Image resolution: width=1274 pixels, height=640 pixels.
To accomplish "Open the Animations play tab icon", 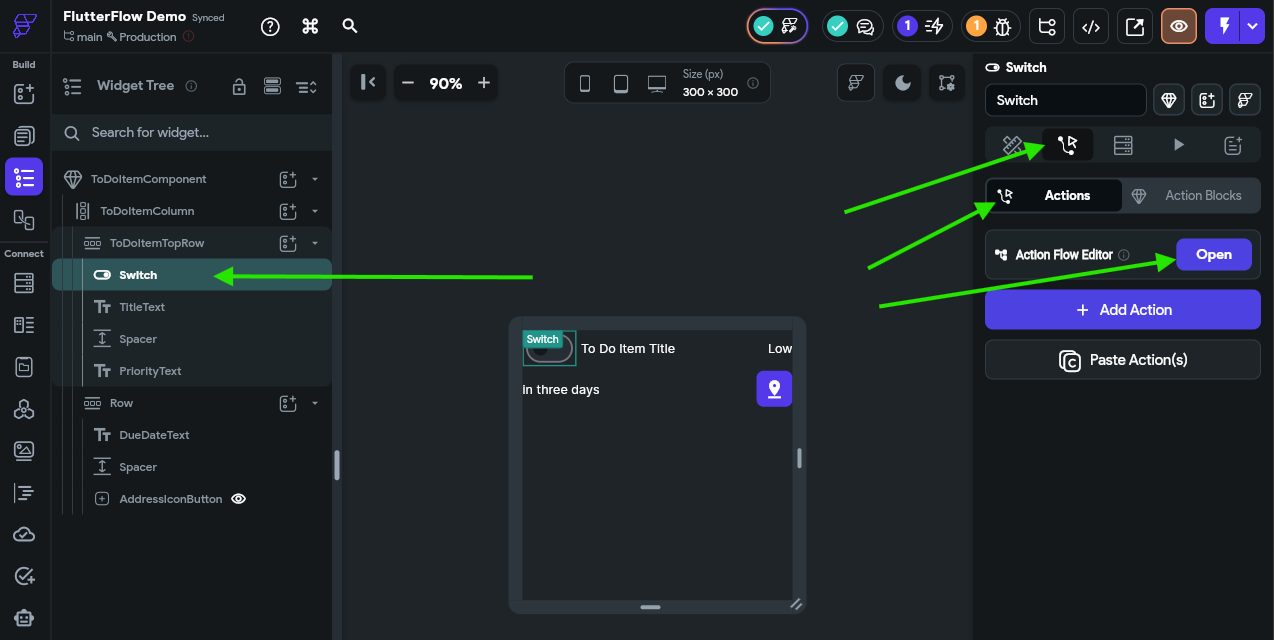I will tap(1179, 145).
